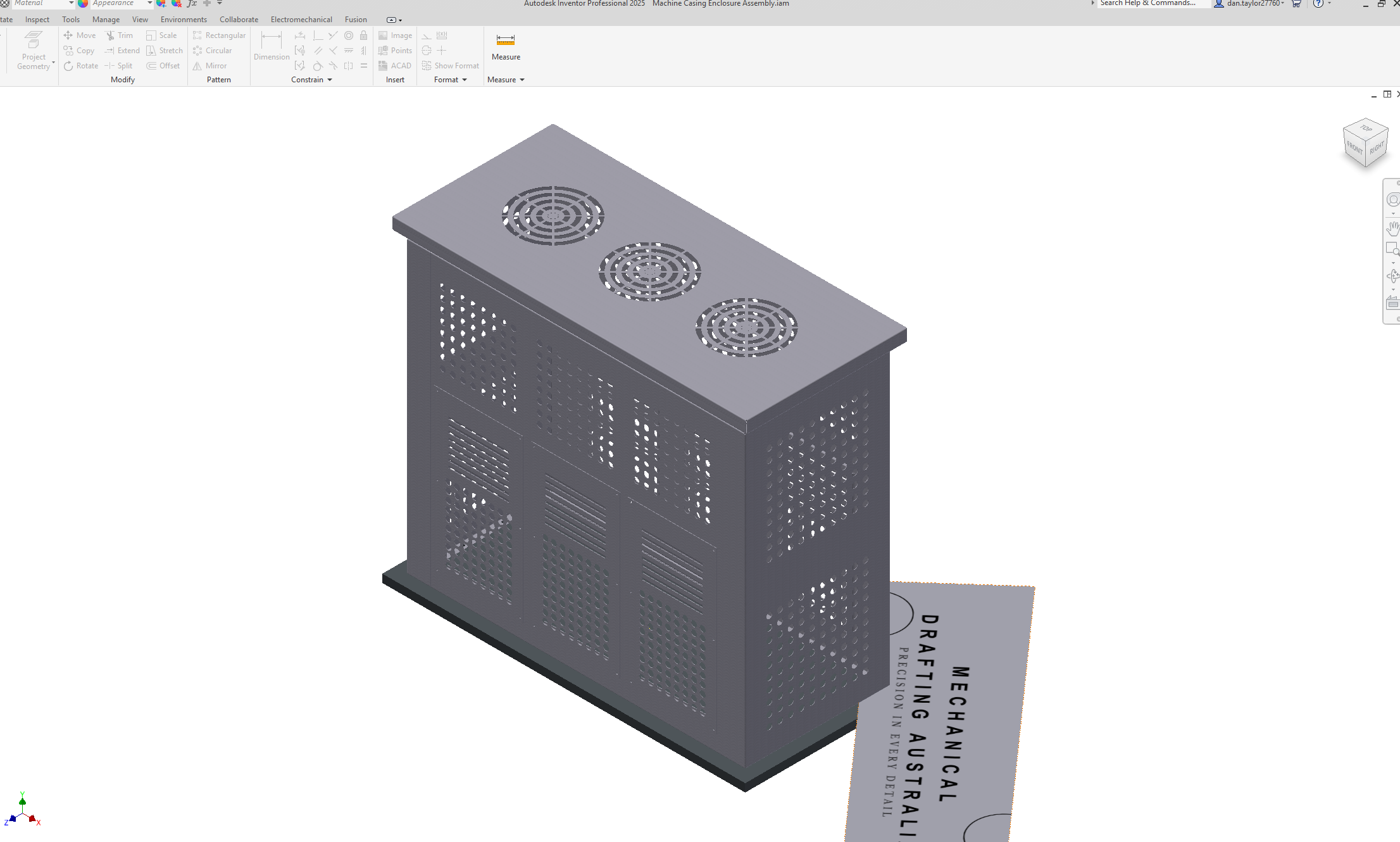Click the Search Help & Commands field

(x=1152, y=4)
